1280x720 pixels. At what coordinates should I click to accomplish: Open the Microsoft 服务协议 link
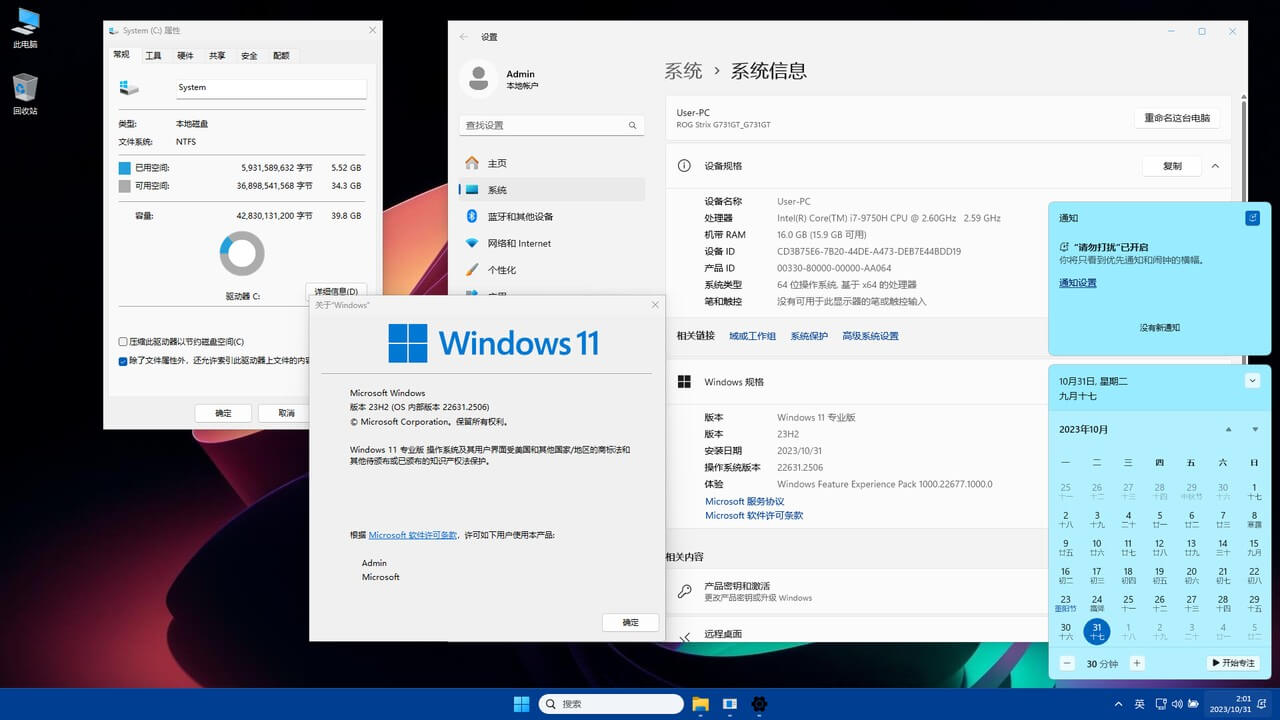744,501
